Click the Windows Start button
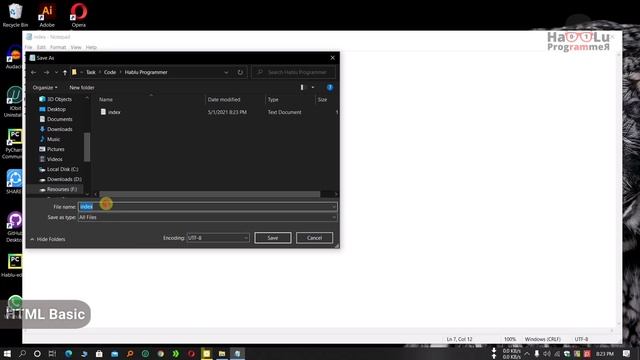 pos(7,353)
